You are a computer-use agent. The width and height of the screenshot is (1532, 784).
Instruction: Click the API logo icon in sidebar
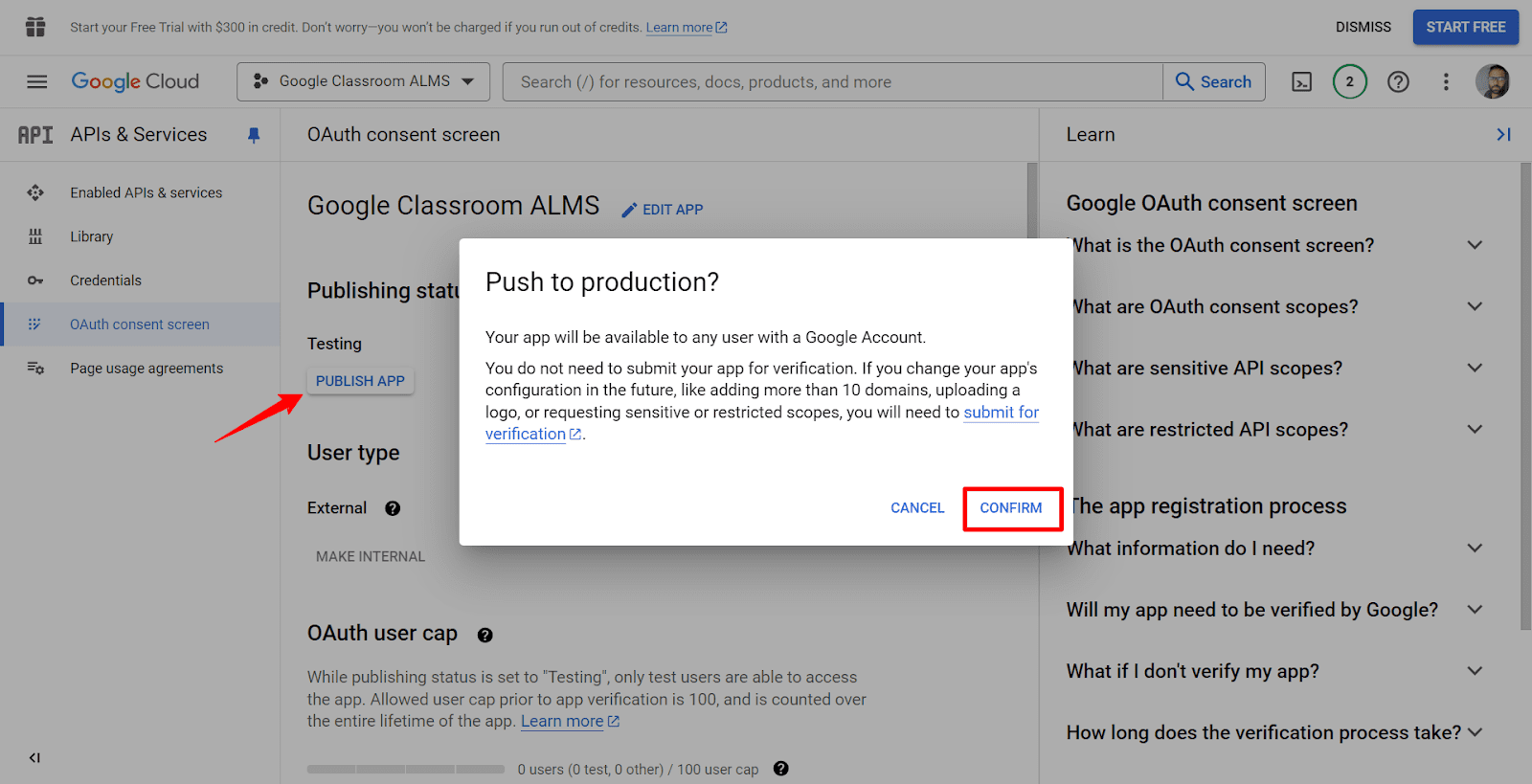point(35,135)
